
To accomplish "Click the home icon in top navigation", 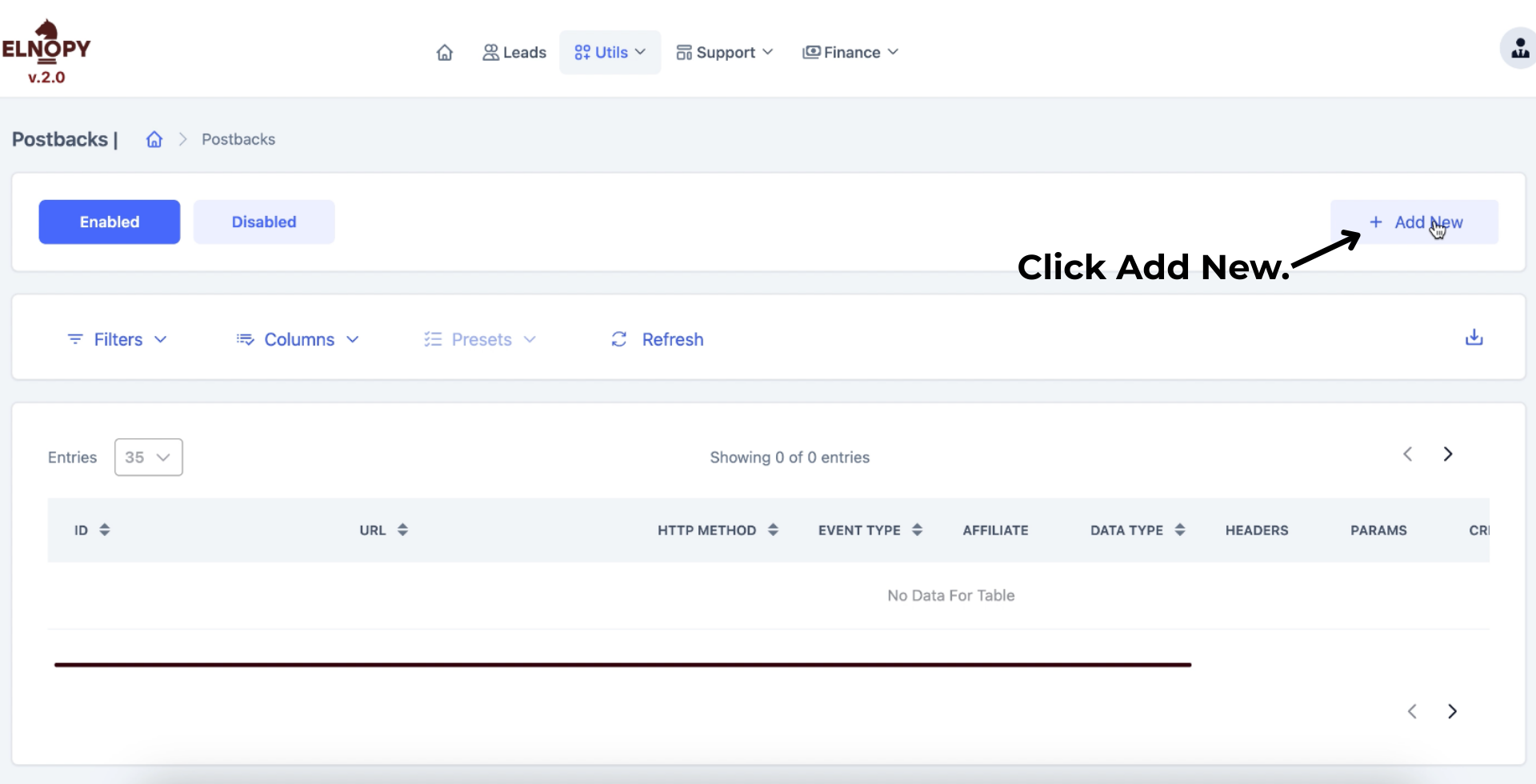I will click(445, 53).
